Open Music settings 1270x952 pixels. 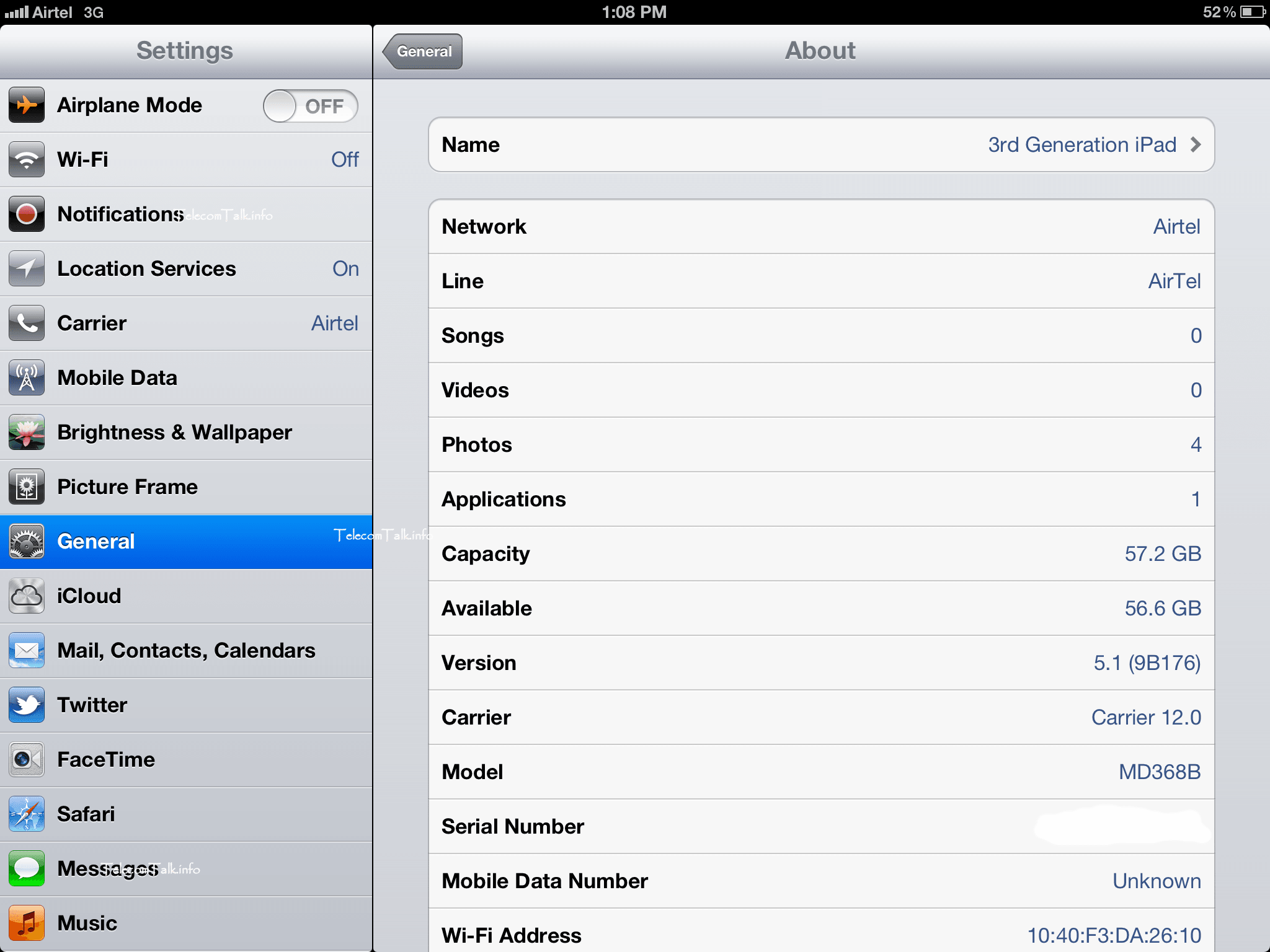pyautogui.click(x=186, y=923)
